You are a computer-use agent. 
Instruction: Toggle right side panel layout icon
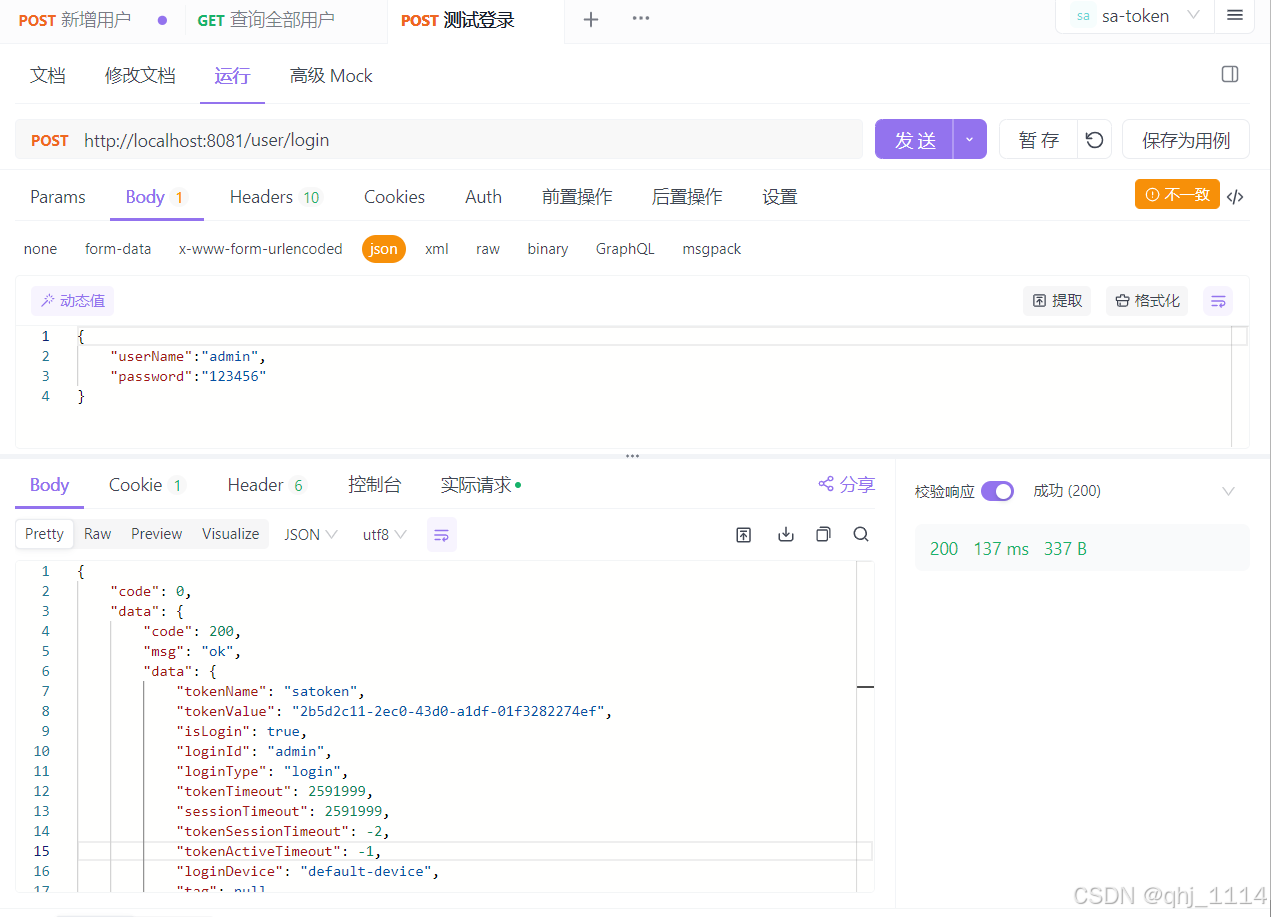click(x=1230, y=74)
